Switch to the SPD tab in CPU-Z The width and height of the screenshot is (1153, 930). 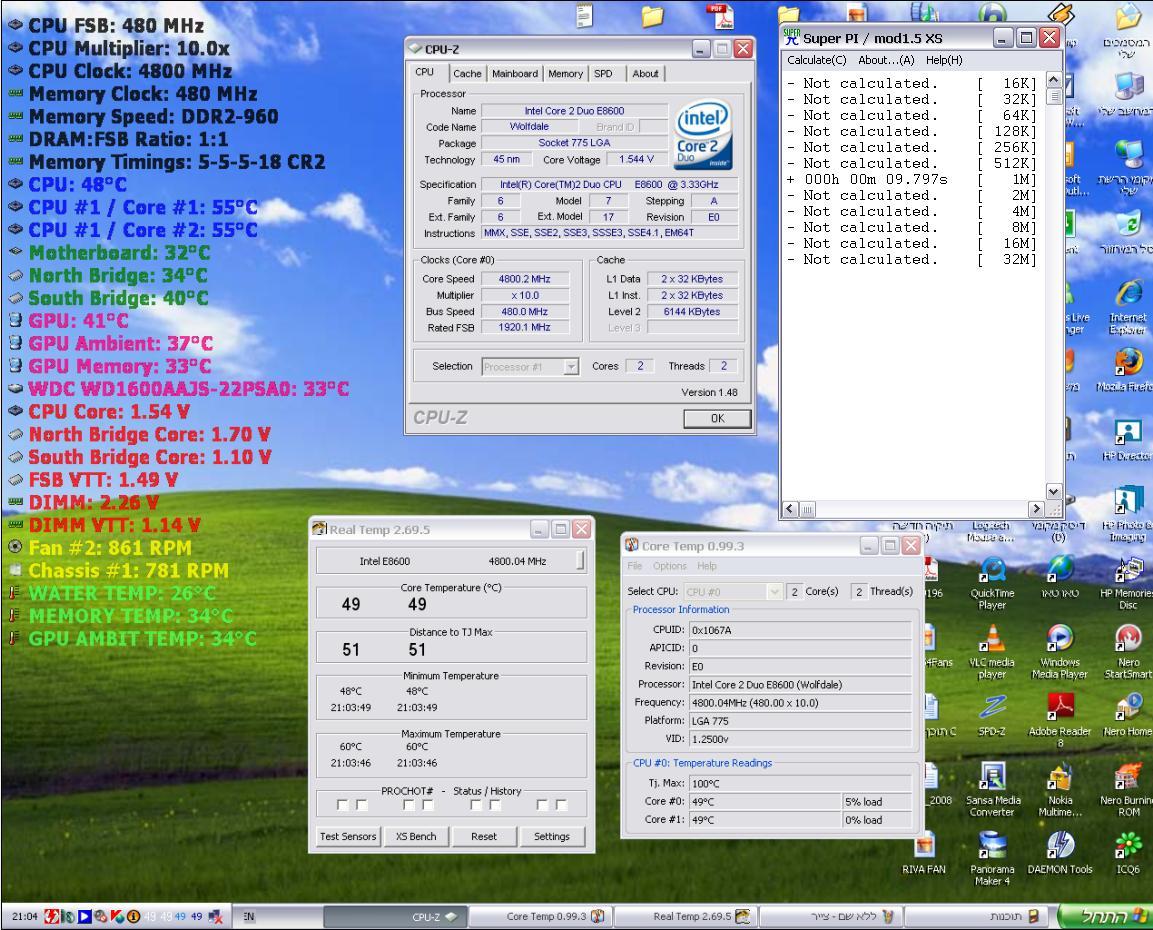603,74
